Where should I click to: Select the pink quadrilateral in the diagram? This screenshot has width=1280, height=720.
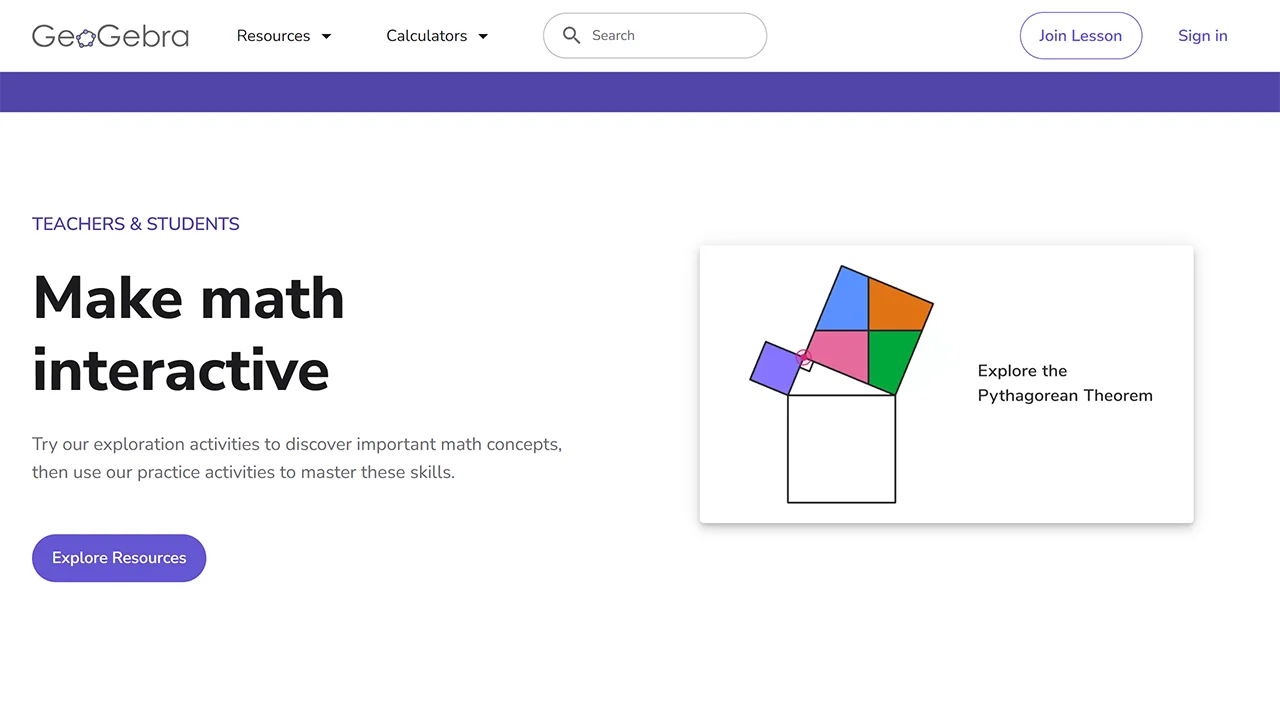(837, 354)
